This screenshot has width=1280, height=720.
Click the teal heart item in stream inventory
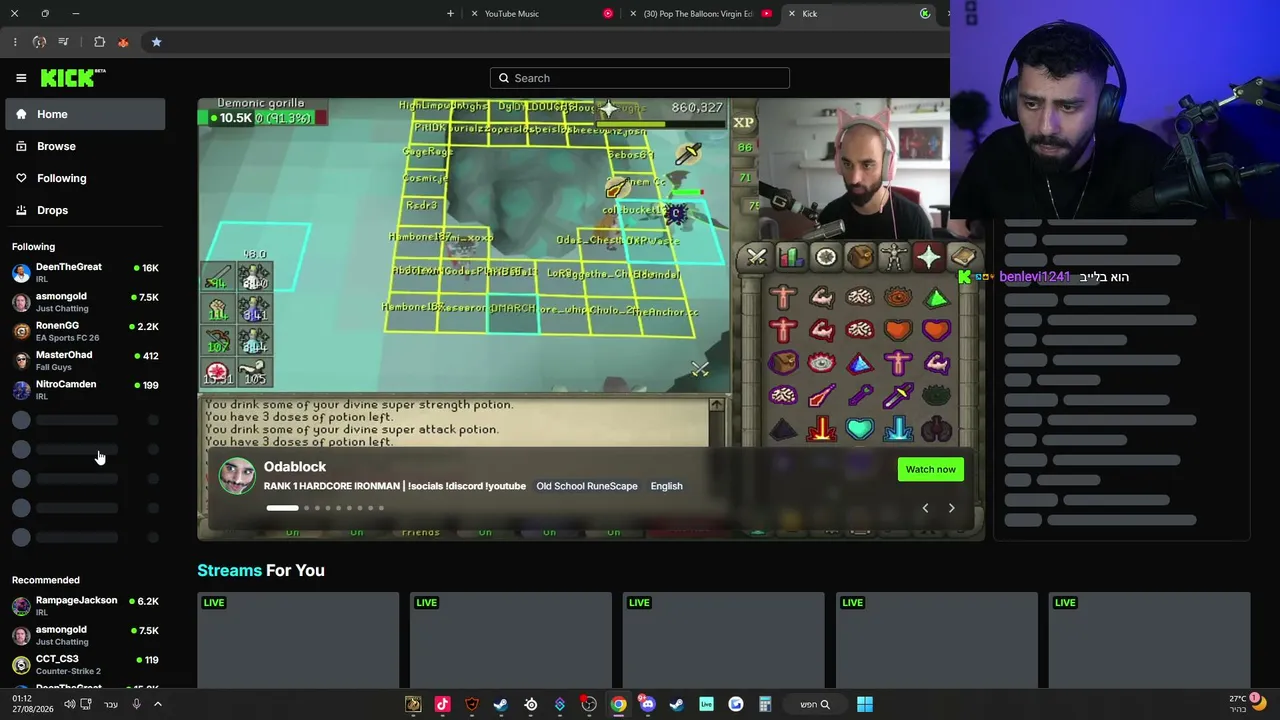point(859,429)
